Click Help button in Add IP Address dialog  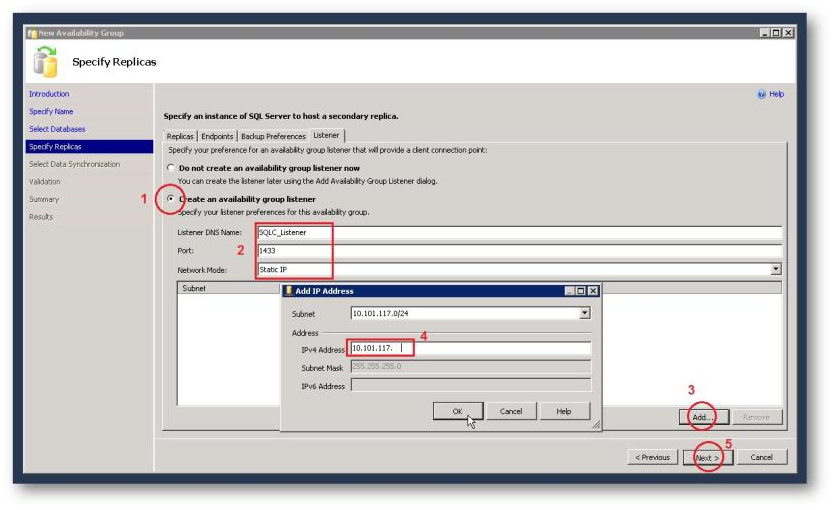coord(564,411)
